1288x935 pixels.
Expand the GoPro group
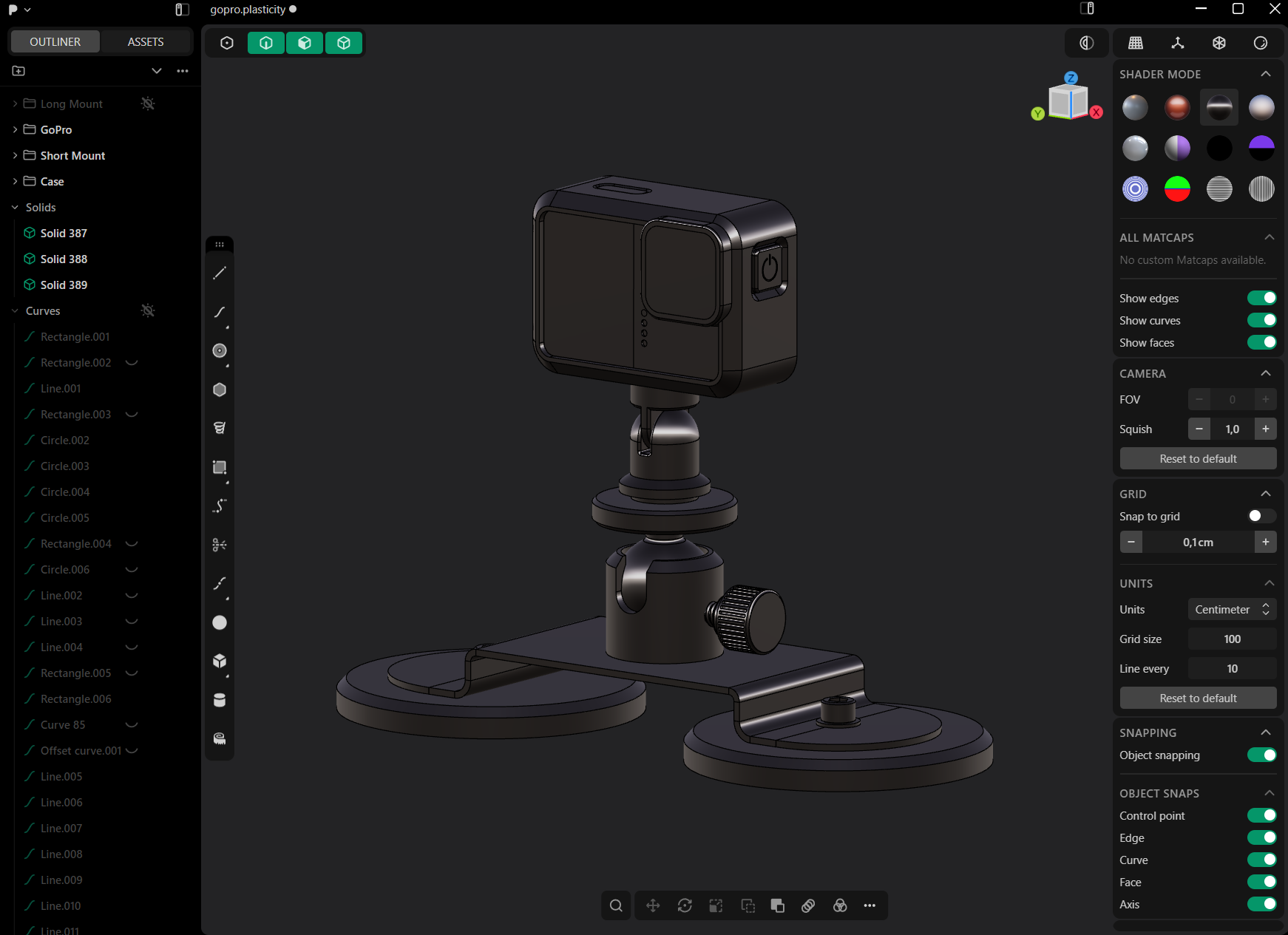15,129
